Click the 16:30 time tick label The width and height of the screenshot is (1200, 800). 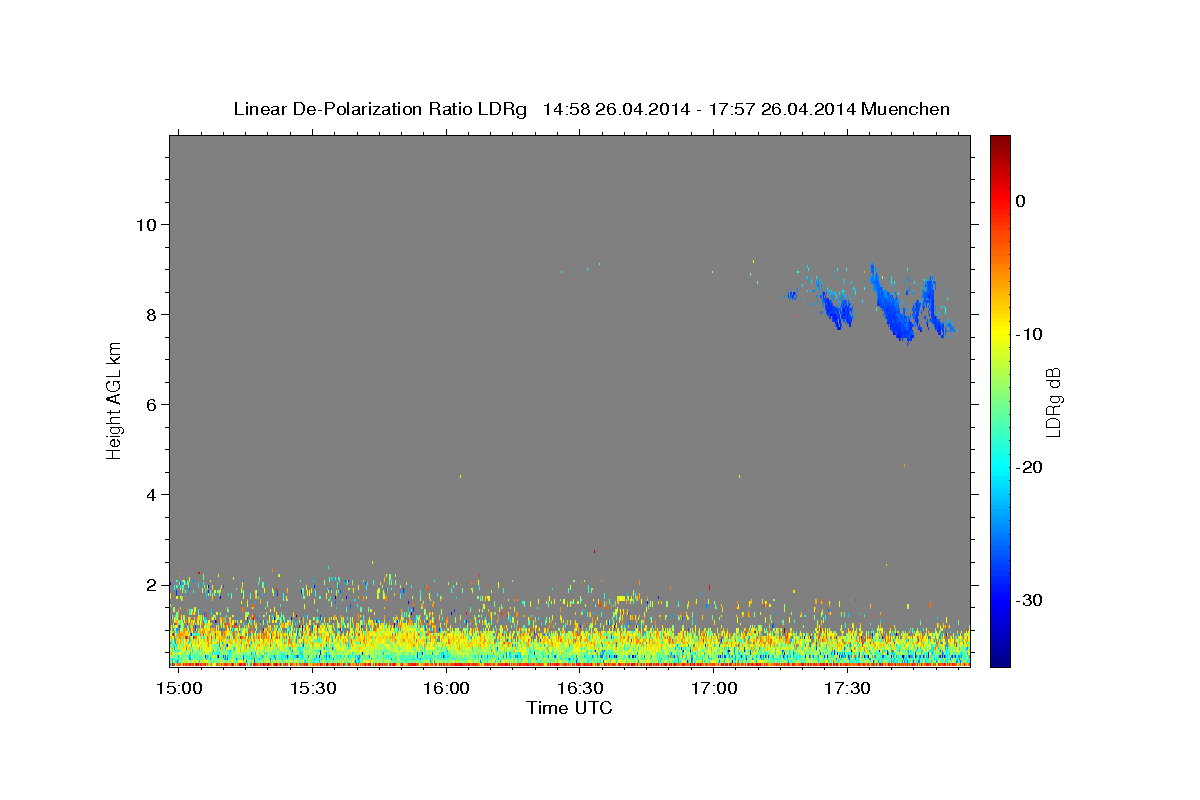580,689
